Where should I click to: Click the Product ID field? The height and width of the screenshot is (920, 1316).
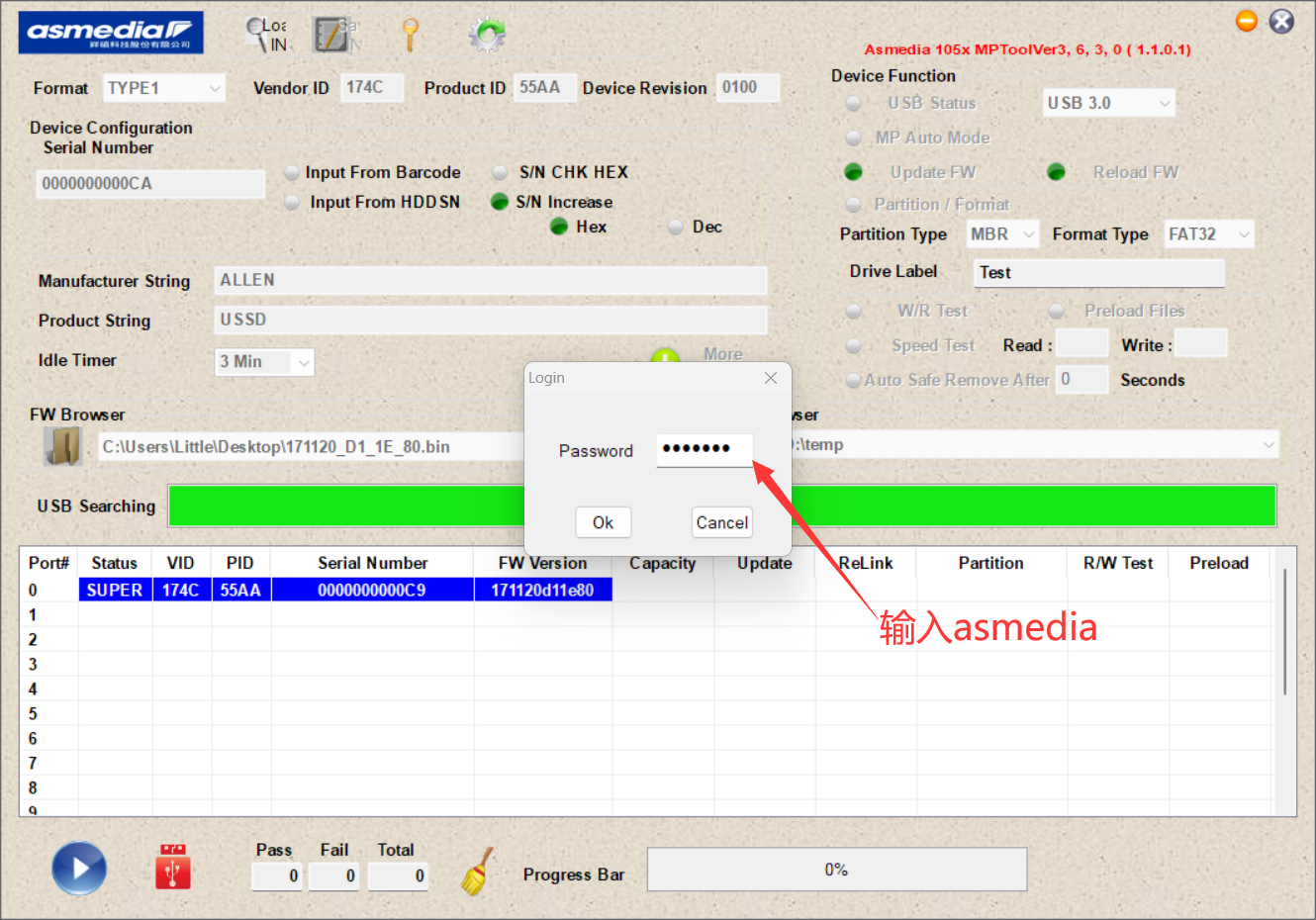point(544,88)
